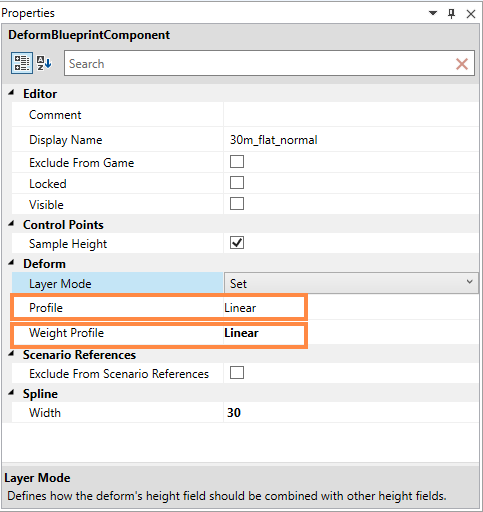Toggle Exclude From Game checkbox
483x512 pixels.
tap(237, 162)
